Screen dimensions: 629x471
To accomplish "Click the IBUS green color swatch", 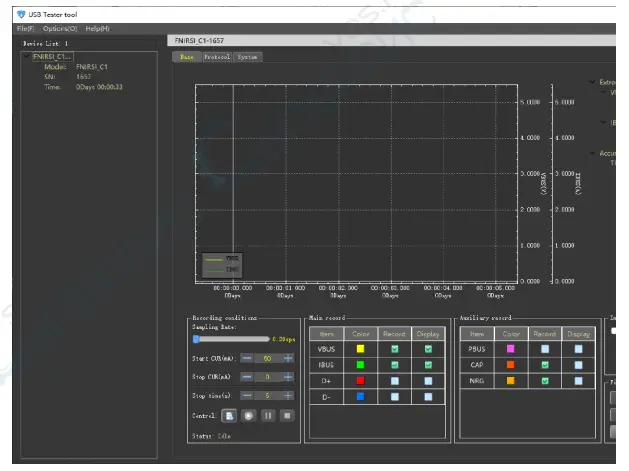I will (359, 366).
